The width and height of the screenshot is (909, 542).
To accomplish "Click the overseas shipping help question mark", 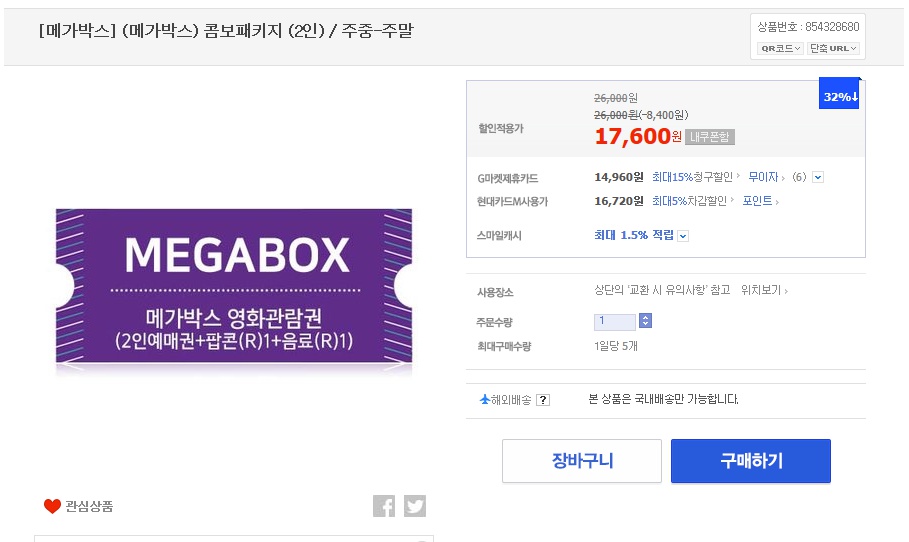I will (543, 400).
